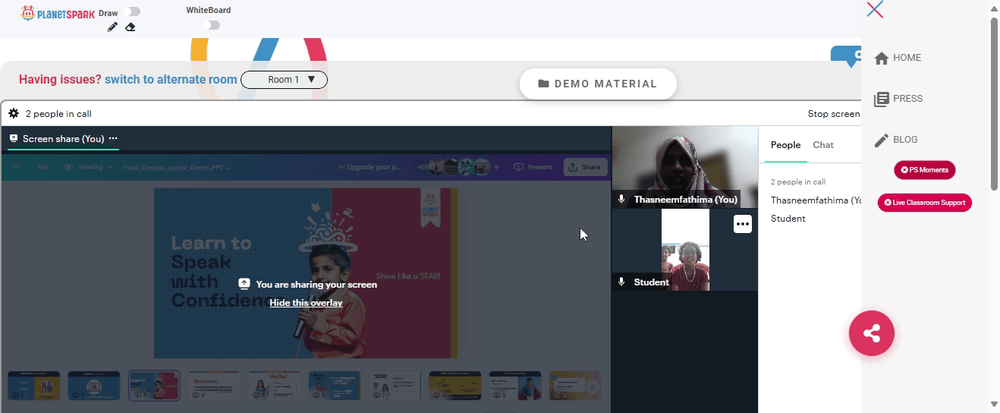Select the Screen share (You) tab
Viewport: 1000px width, 413px height.
pos(62,138)
